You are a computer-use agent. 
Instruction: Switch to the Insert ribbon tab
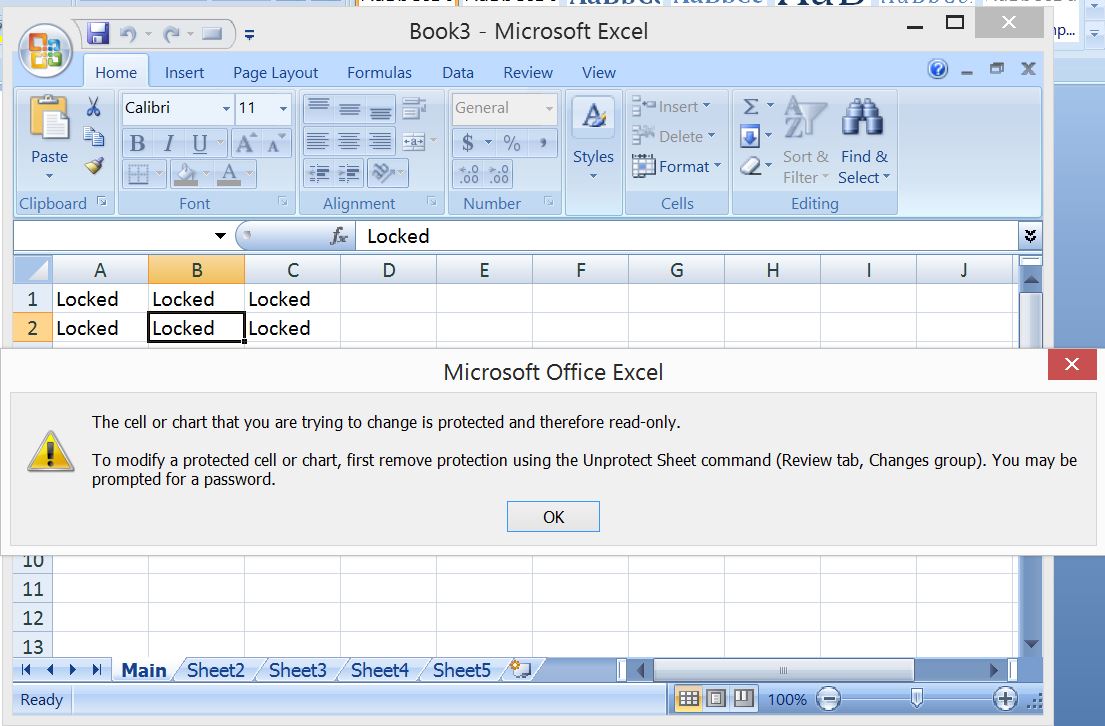coord(184,73)
